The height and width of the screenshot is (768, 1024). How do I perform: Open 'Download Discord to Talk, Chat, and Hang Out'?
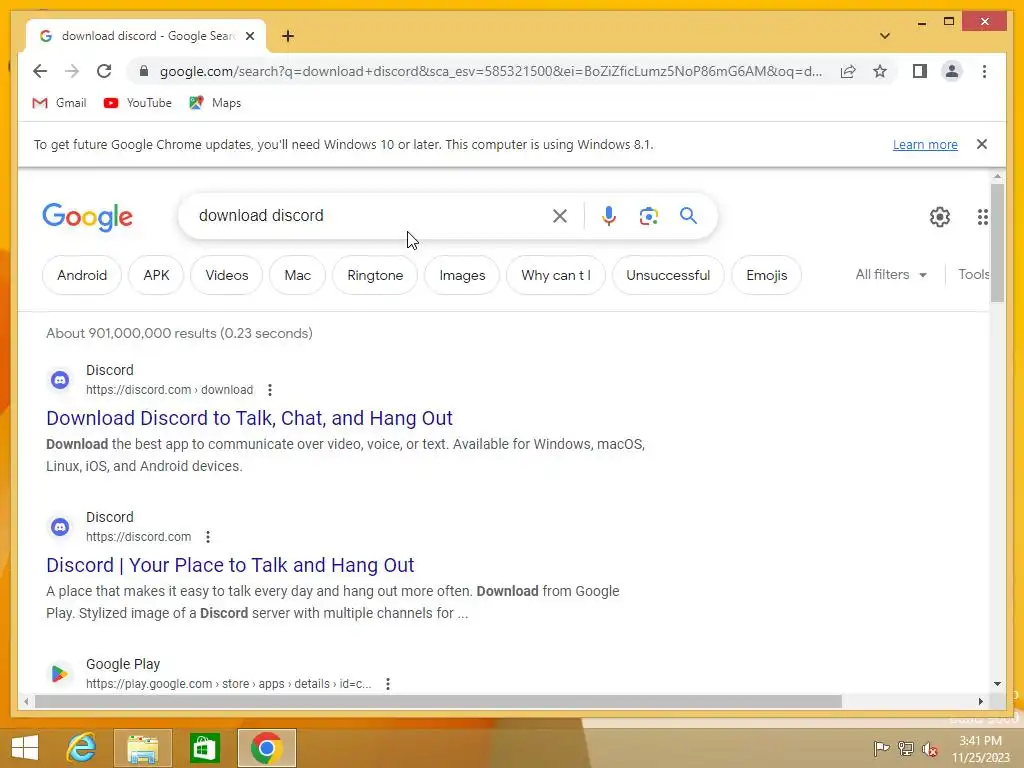(249, 418)
